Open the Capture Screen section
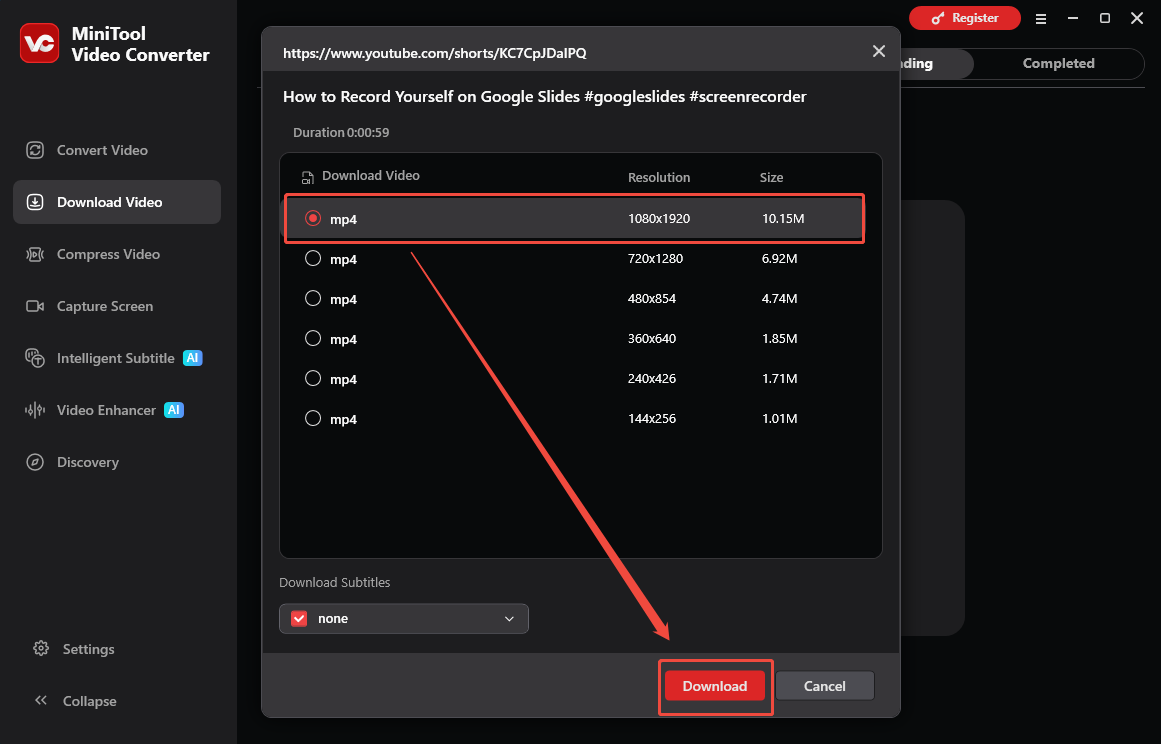Viewport: 1161px width, 744px height. click(117, 306)
